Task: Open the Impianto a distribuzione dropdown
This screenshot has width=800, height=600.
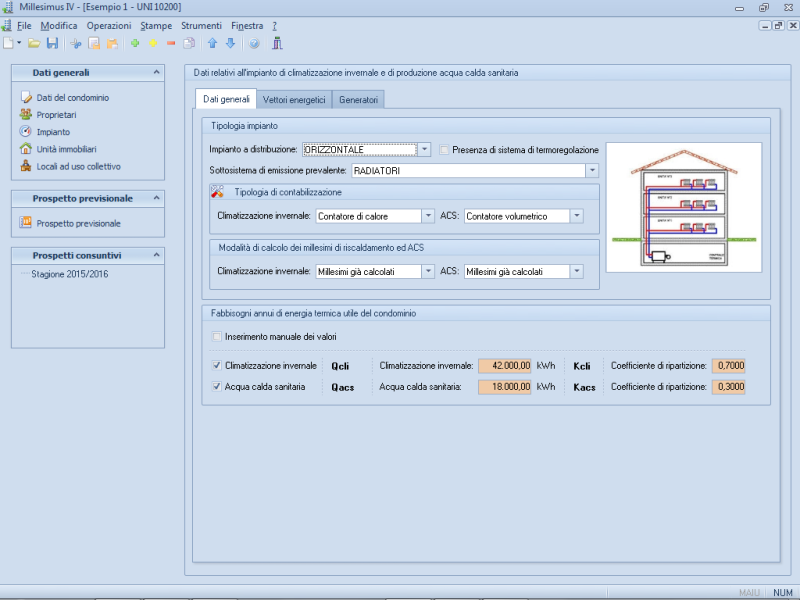Action: 424,149
